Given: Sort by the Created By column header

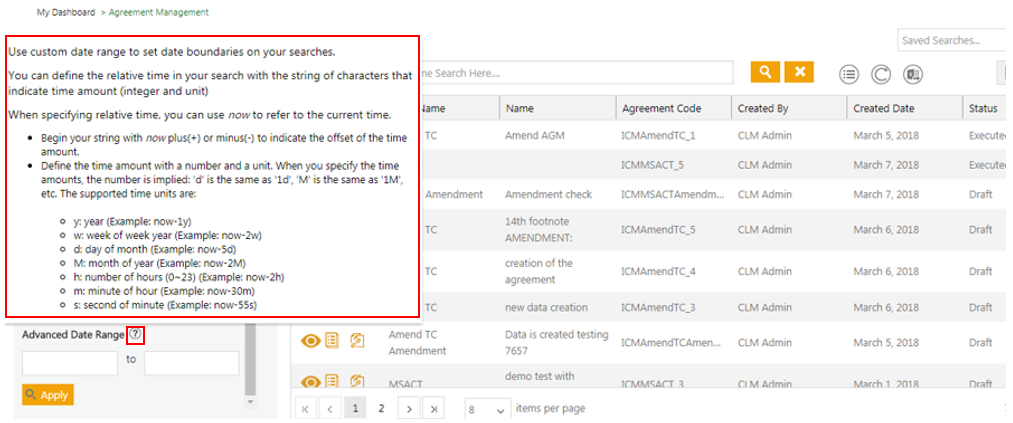Looking at the screenshot, I should point(789,108).
